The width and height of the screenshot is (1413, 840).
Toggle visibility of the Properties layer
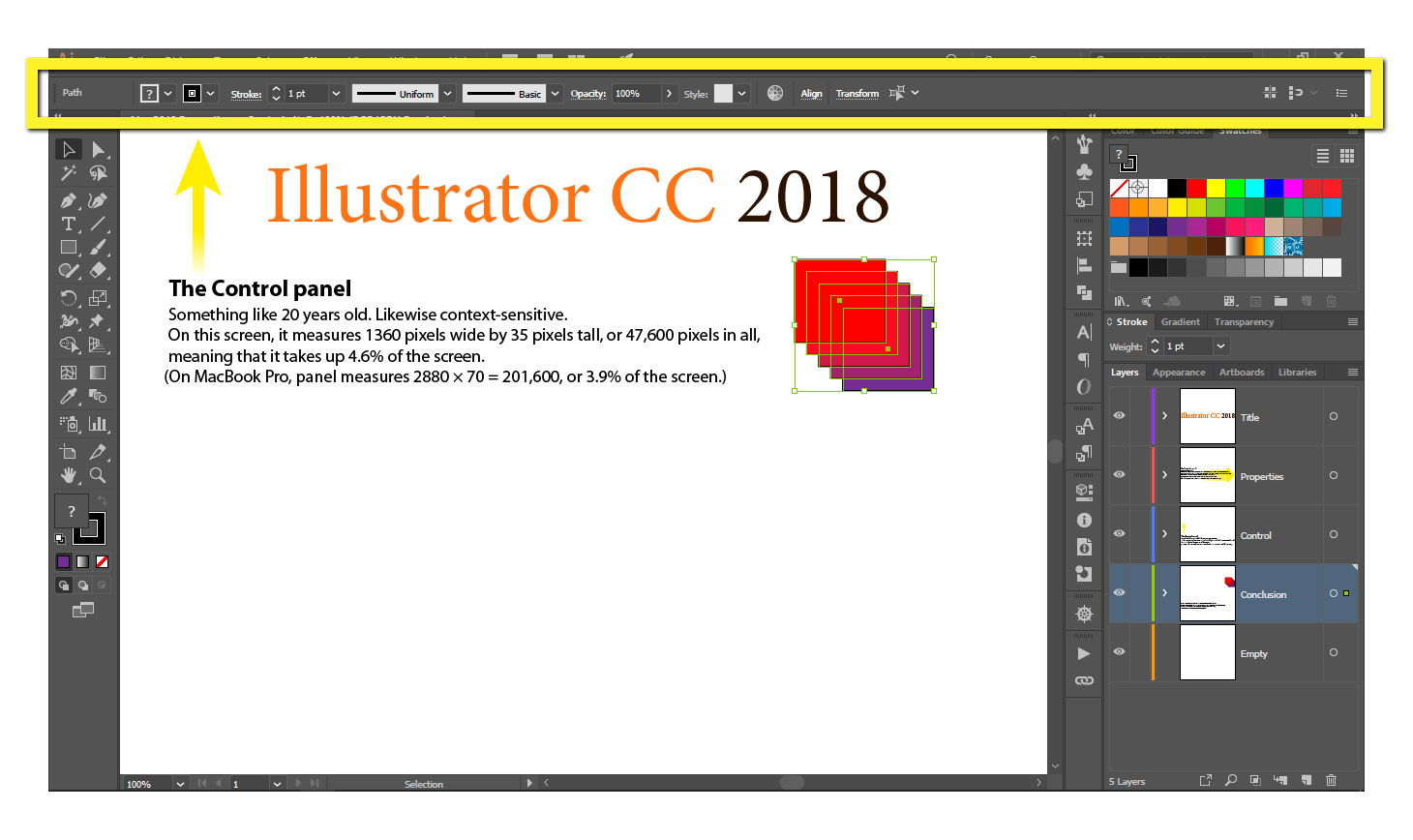click(x=1119, y=475)
